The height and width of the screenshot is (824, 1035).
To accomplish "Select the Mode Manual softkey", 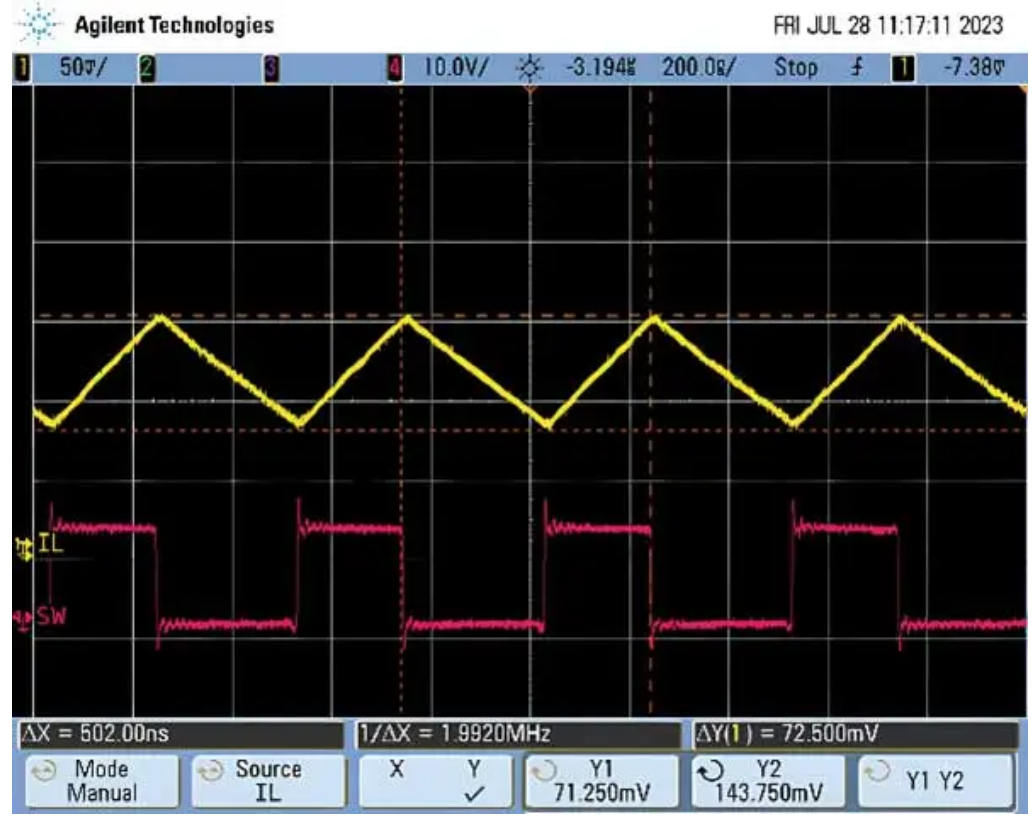I will [102, 781].
